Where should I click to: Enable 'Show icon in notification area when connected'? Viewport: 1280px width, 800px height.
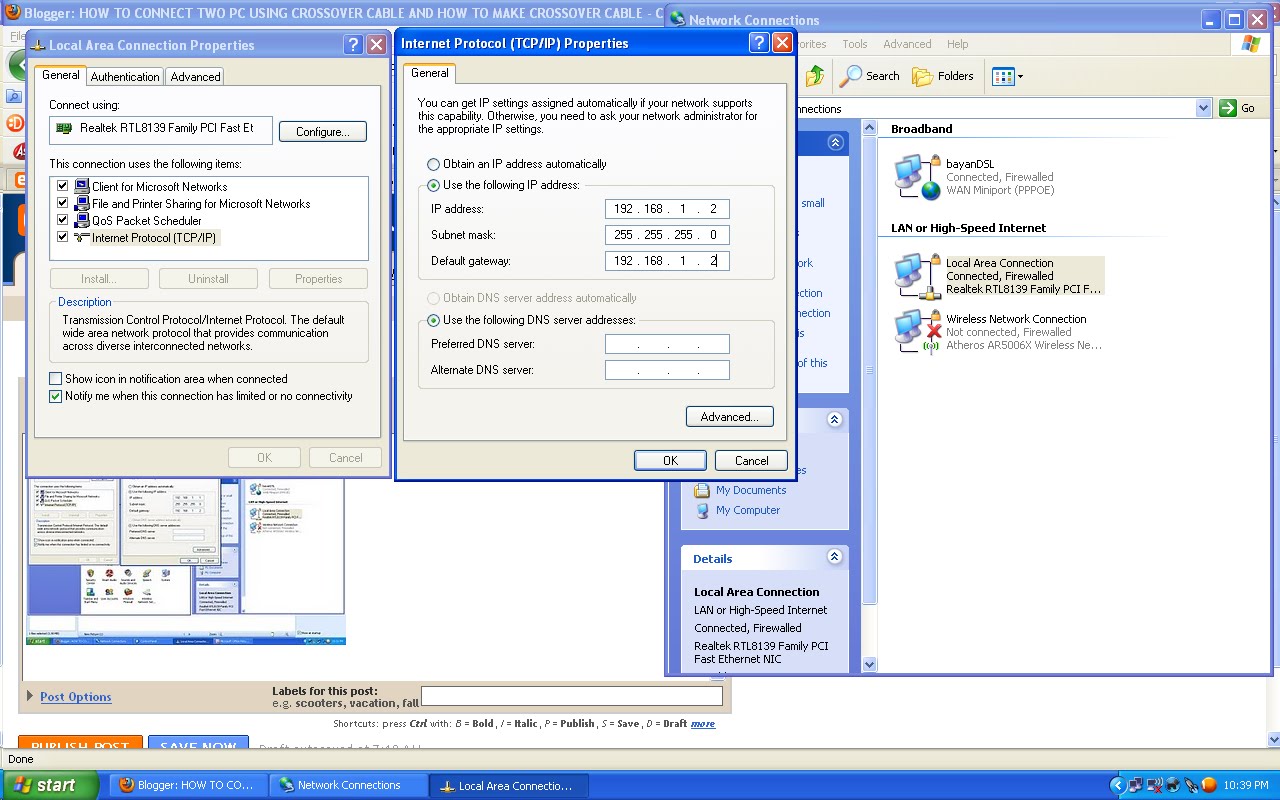[55, 379]
